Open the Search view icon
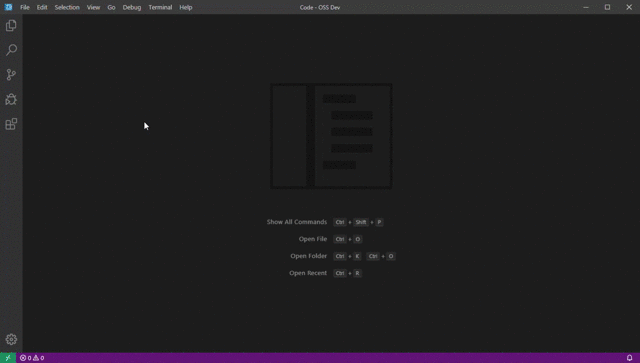This screenshot has height=363, width=640. click(x=11, y=50)
